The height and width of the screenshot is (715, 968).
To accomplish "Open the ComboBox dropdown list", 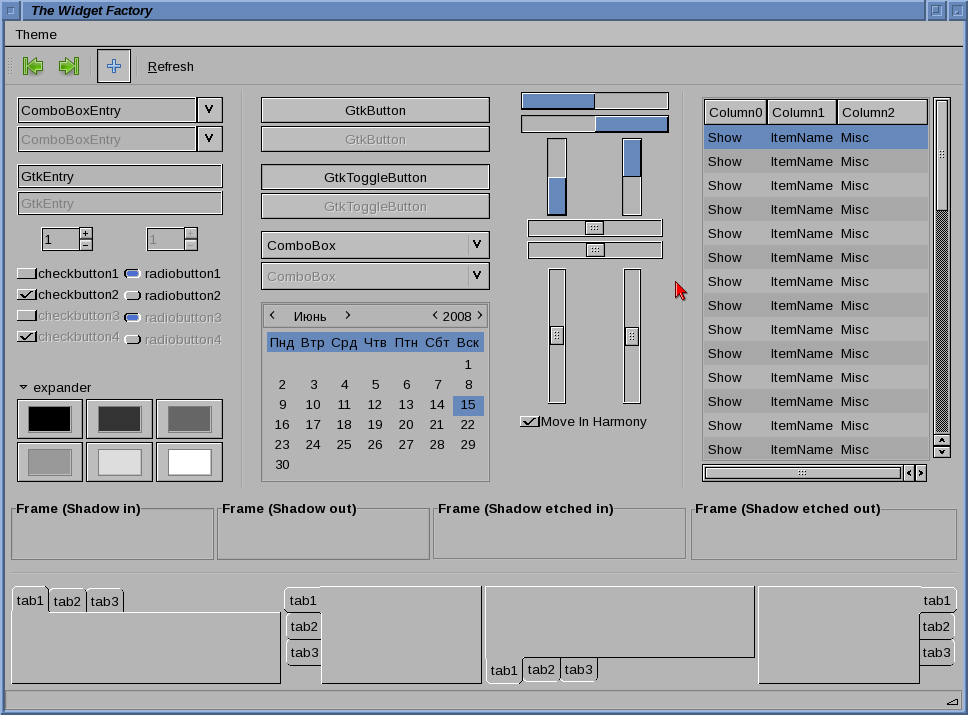I will (x=479, y=244).
